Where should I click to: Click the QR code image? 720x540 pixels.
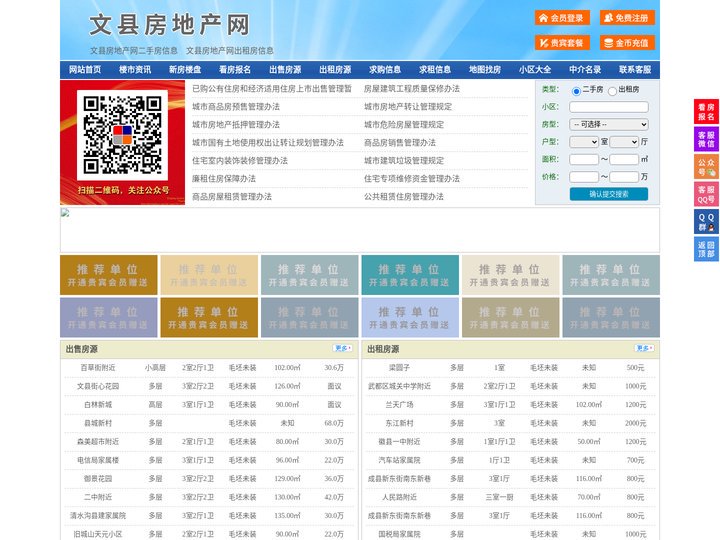122,135
